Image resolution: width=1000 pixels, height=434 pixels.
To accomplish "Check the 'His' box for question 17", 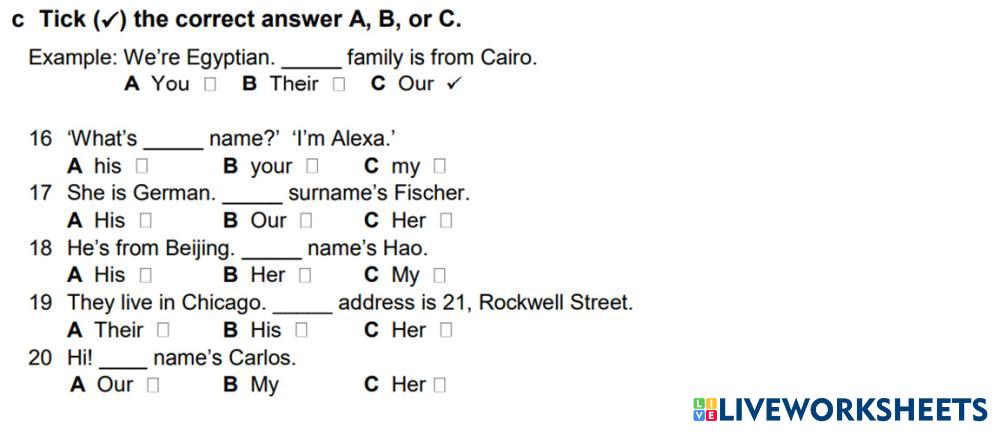I will coord(146,220).
